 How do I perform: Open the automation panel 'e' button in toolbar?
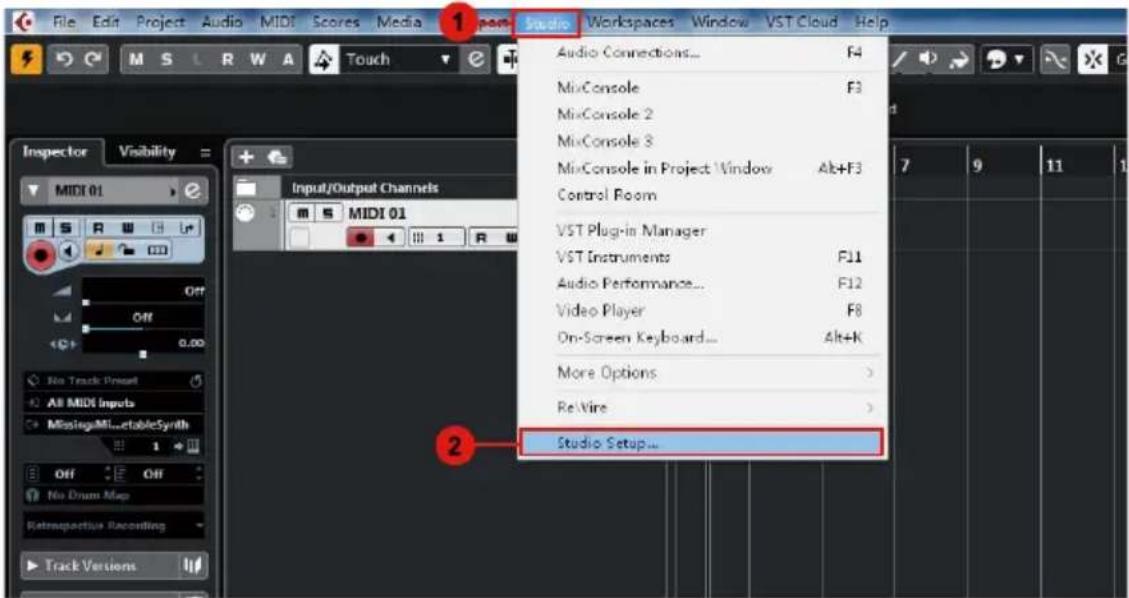(475, 60)
